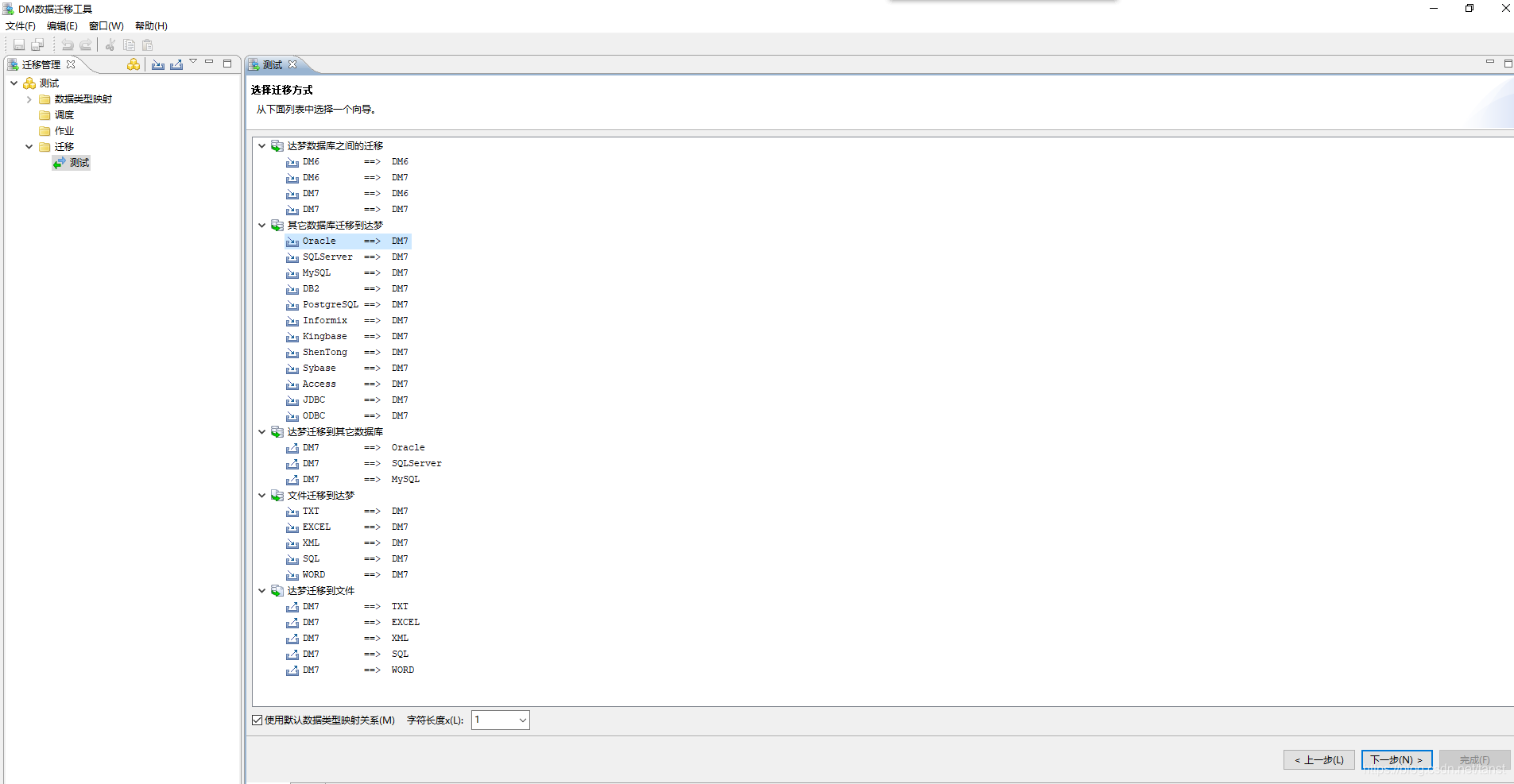Screen dimensions: 1514x784
Task: Click the Save toolbar icon
Action: pos(19,45)
